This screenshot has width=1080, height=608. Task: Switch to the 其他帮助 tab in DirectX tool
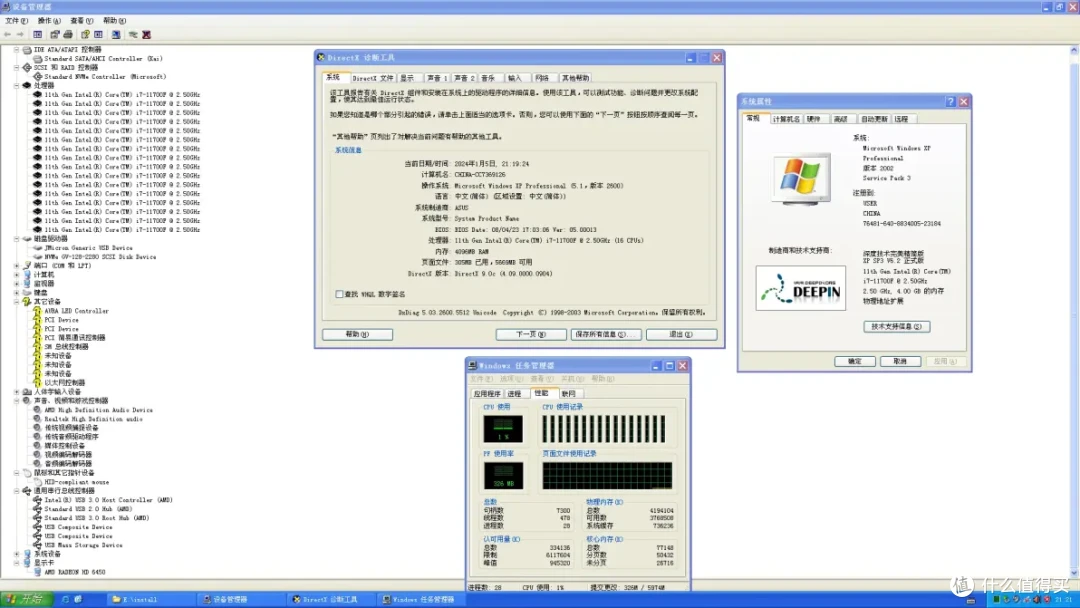[x=574, y=78]
